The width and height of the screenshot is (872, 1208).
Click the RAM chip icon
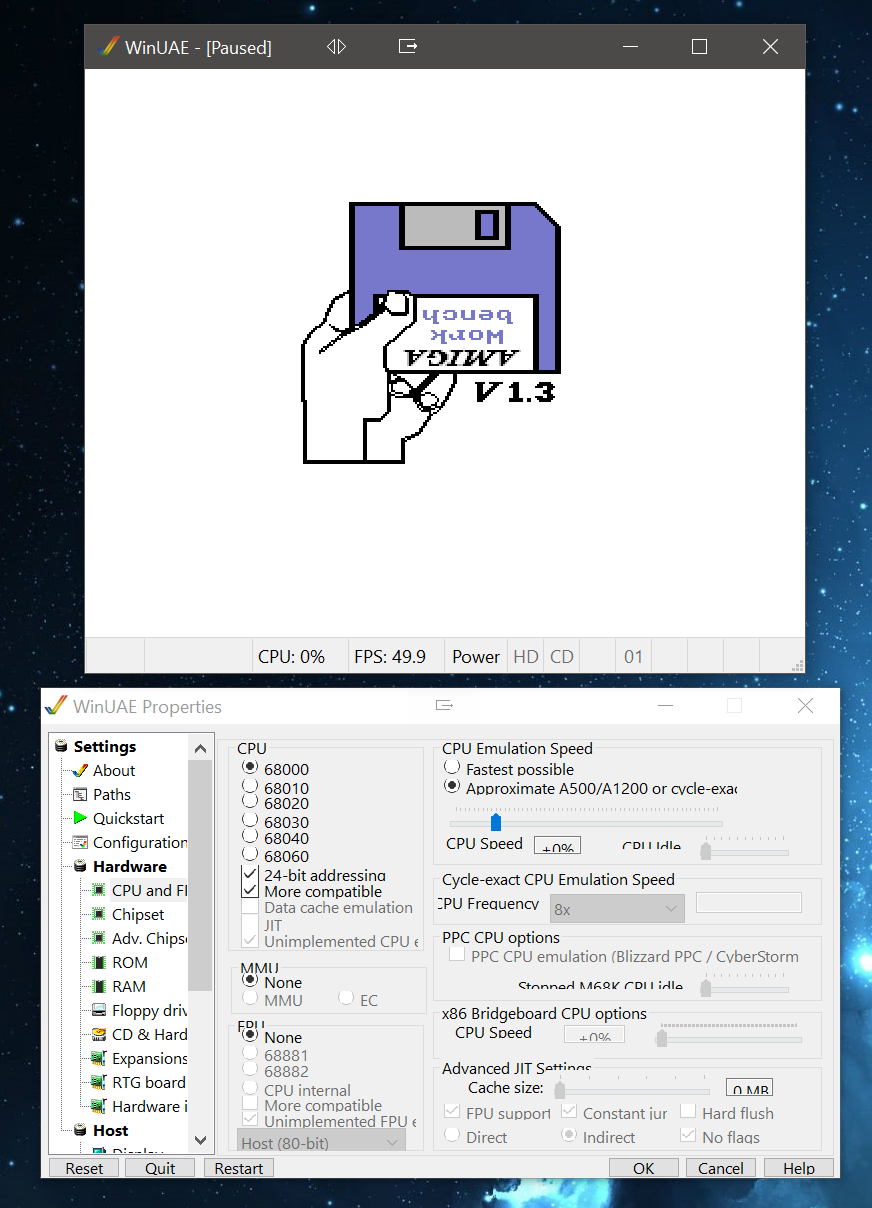click(99, 986)
